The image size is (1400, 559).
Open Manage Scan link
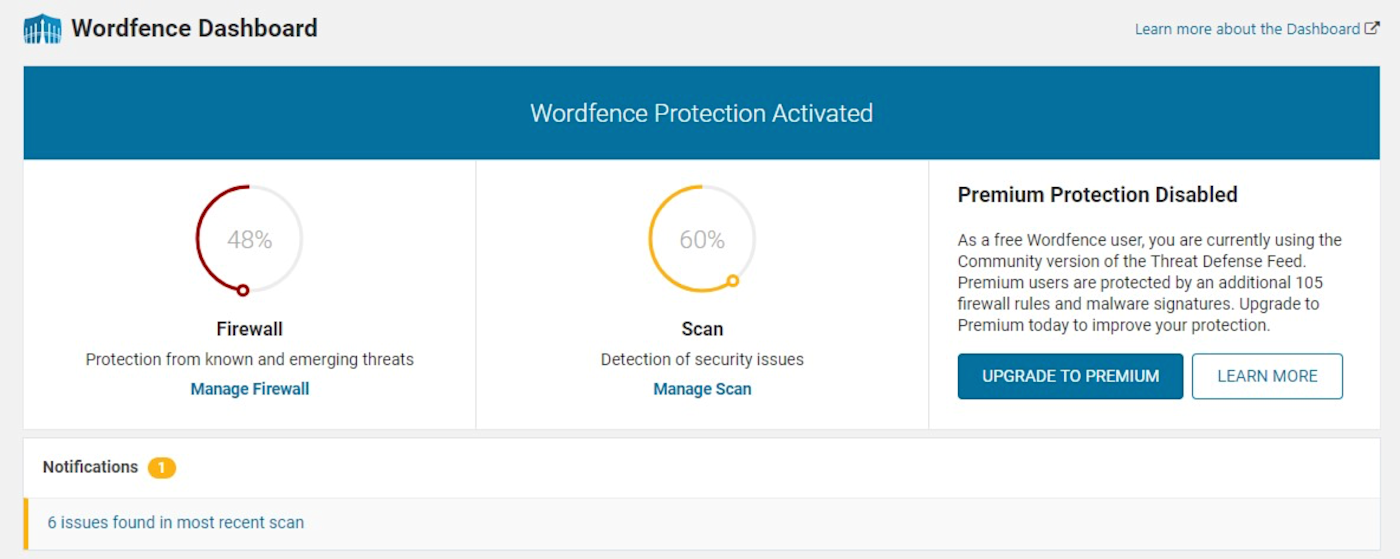702,389
